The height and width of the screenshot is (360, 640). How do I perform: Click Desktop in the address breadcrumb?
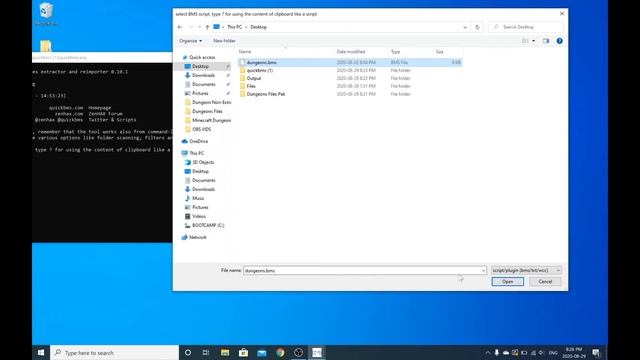coord(258,27)
